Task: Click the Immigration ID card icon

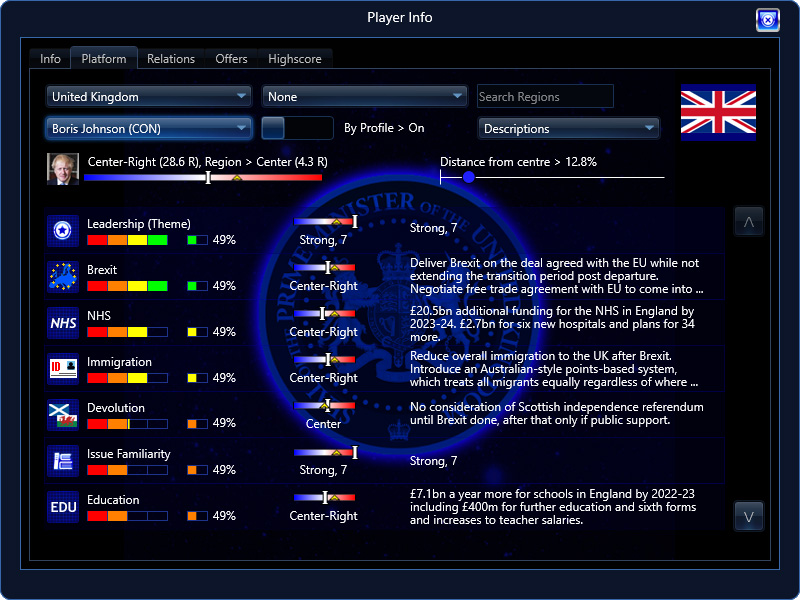Action: pos(62,370)
